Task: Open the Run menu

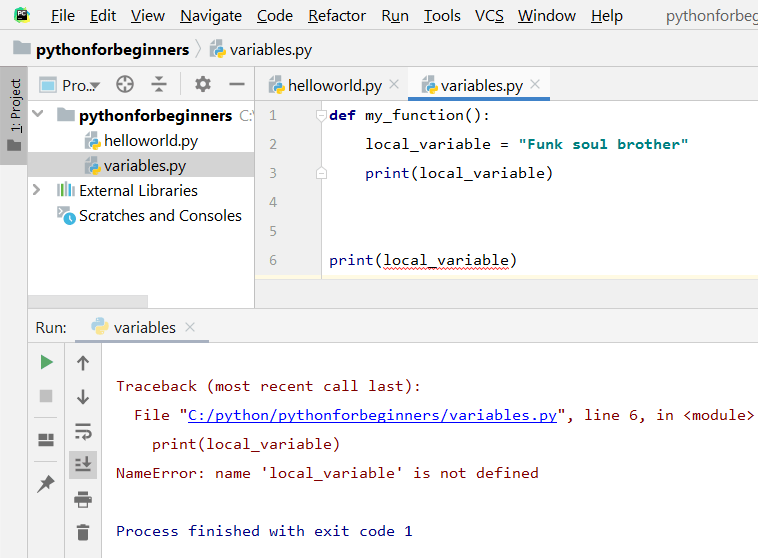Action: point(395,16)
